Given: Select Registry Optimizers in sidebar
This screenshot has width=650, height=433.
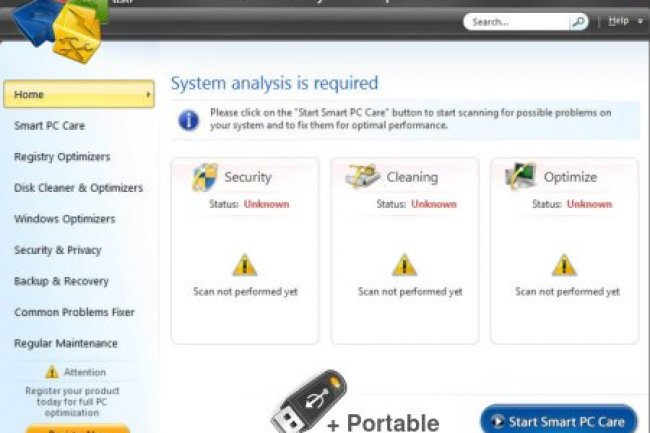Looking at the screenshot, I should click(x=62, y=157).
